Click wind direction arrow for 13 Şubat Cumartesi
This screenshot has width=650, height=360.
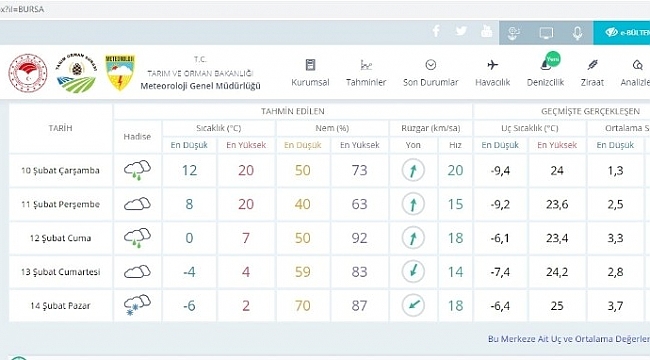click(x=413, y=272)
